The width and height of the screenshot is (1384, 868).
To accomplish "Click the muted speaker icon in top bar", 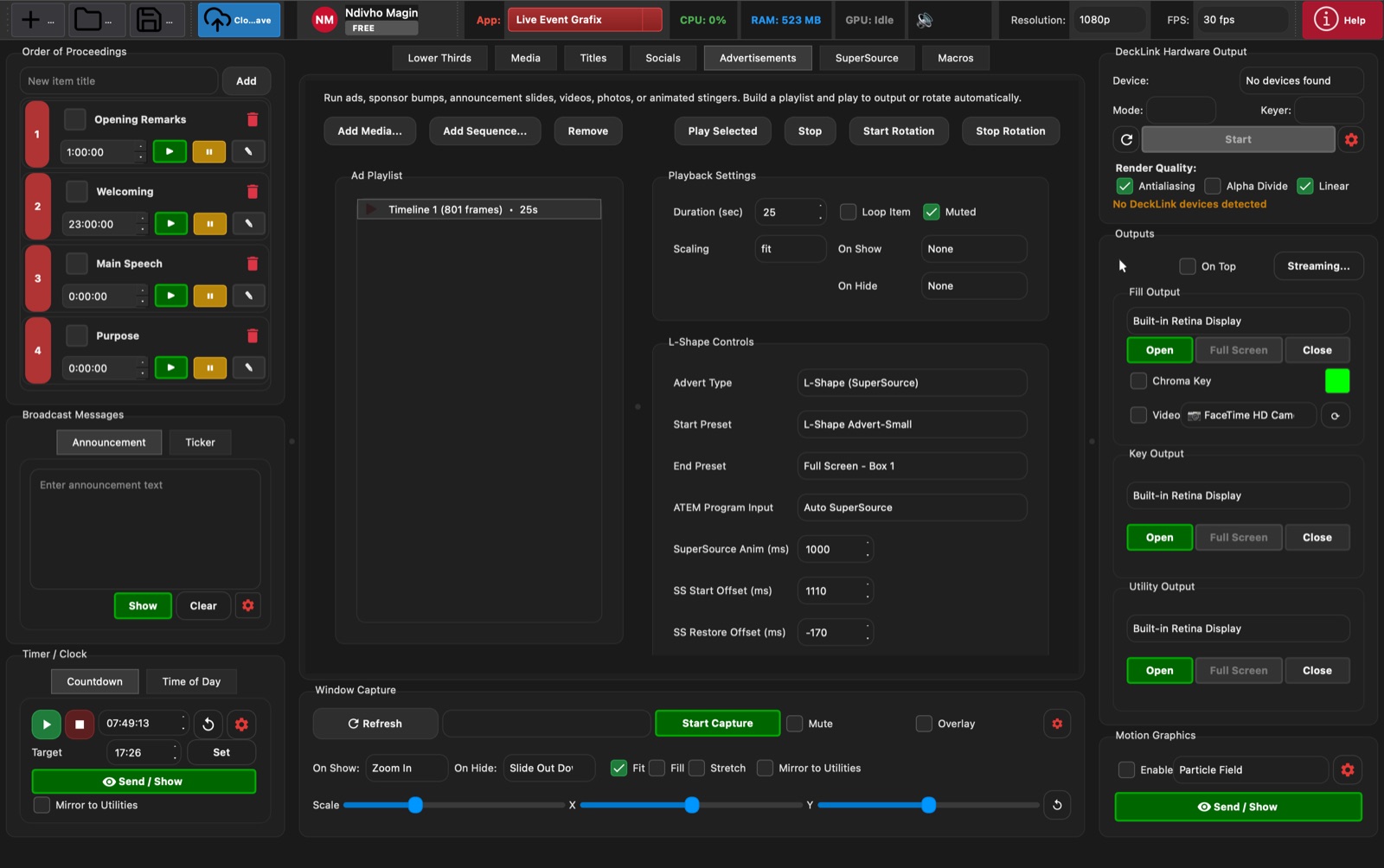I will [x=925, y=20].
